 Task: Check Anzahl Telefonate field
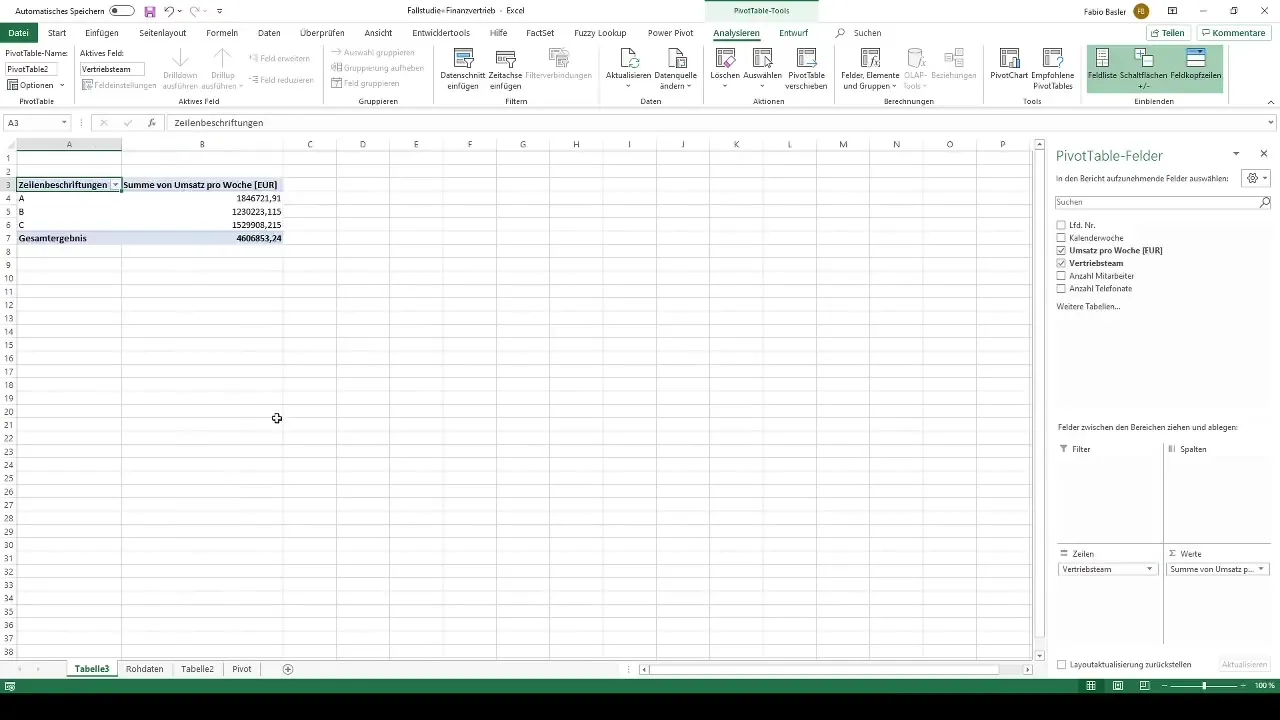pyautogui.click(x=1061, y=288)
